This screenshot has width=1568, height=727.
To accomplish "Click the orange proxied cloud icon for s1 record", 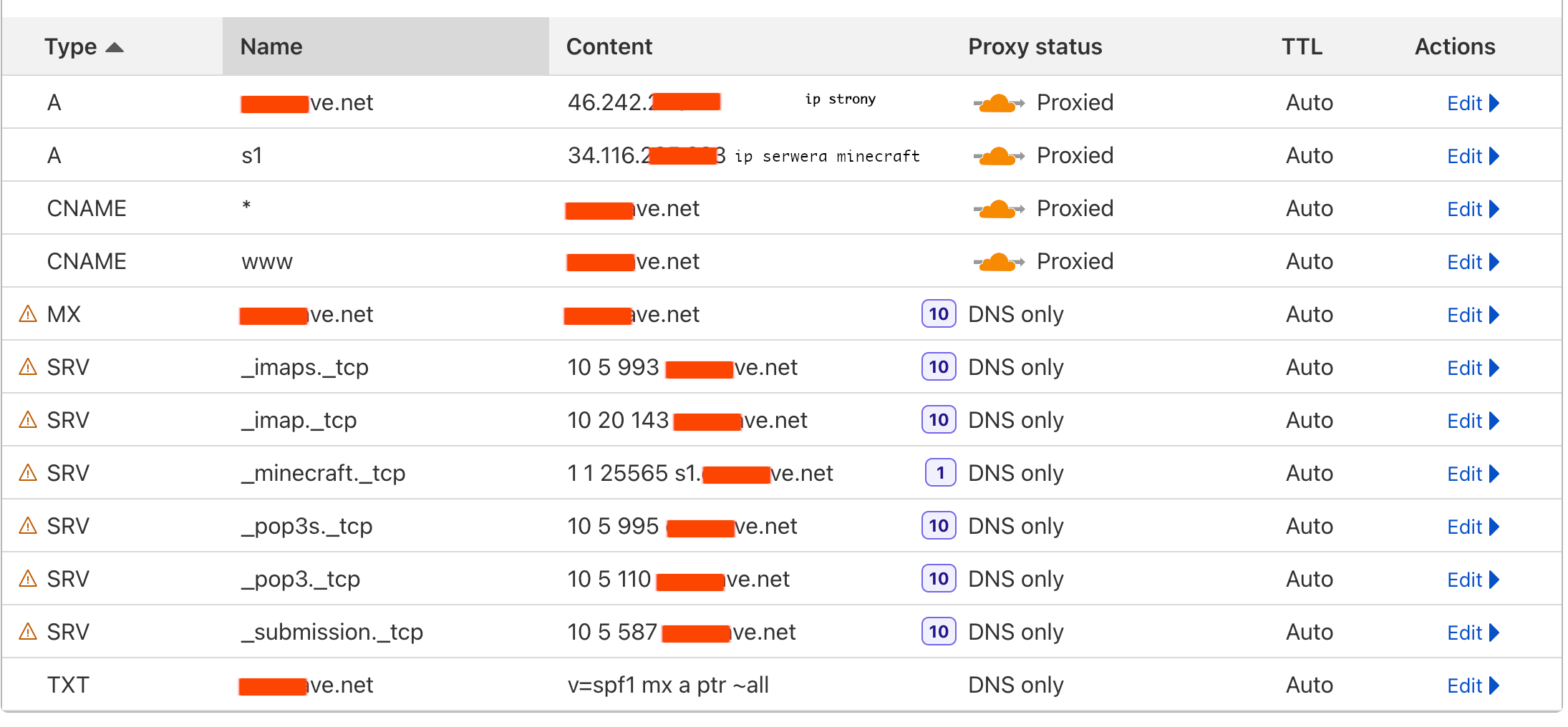I will [x=998, y=156].
